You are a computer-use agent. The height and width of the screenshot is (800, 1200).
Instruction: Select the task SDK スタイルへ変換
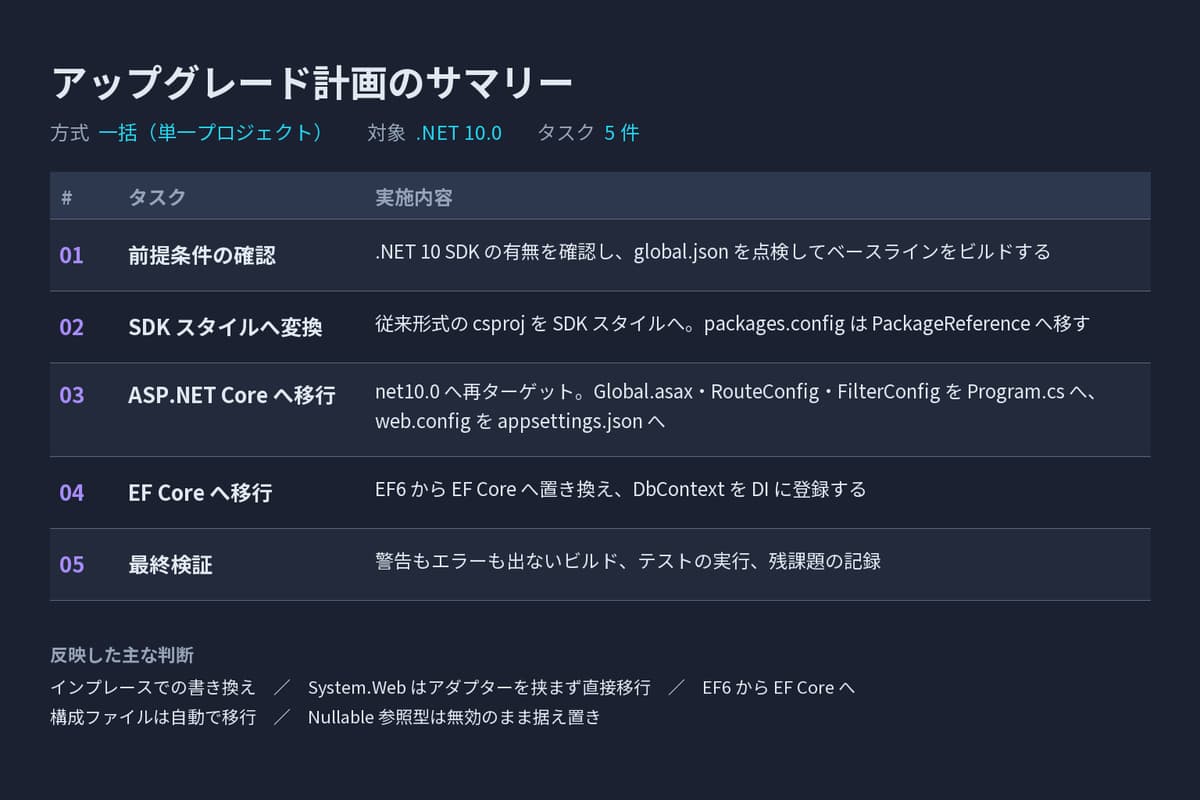pyautogui.click(x=225, y=327)
